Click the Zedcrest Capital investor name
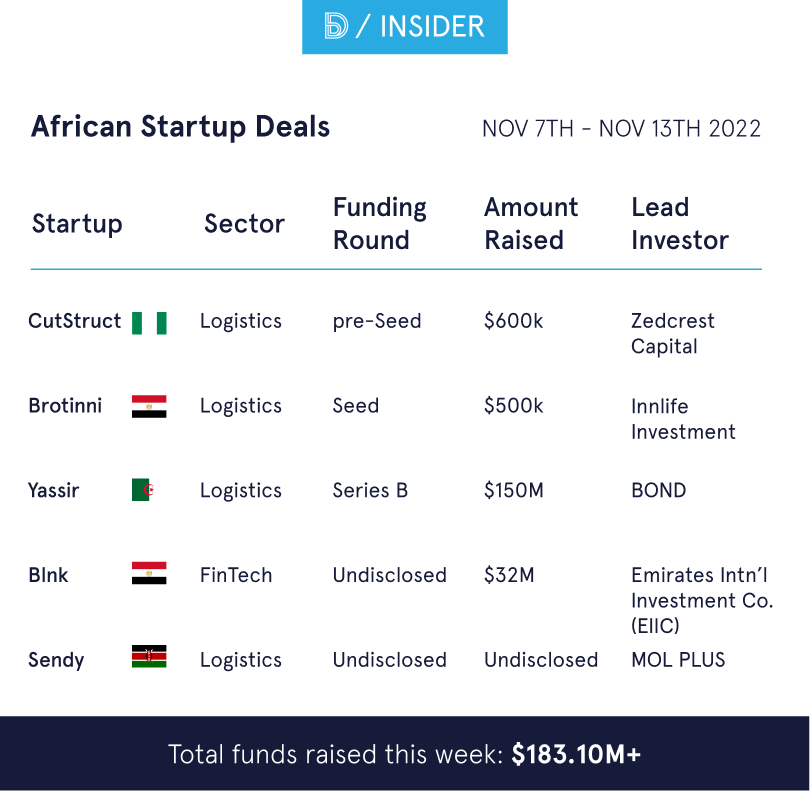 coord(673,334)
